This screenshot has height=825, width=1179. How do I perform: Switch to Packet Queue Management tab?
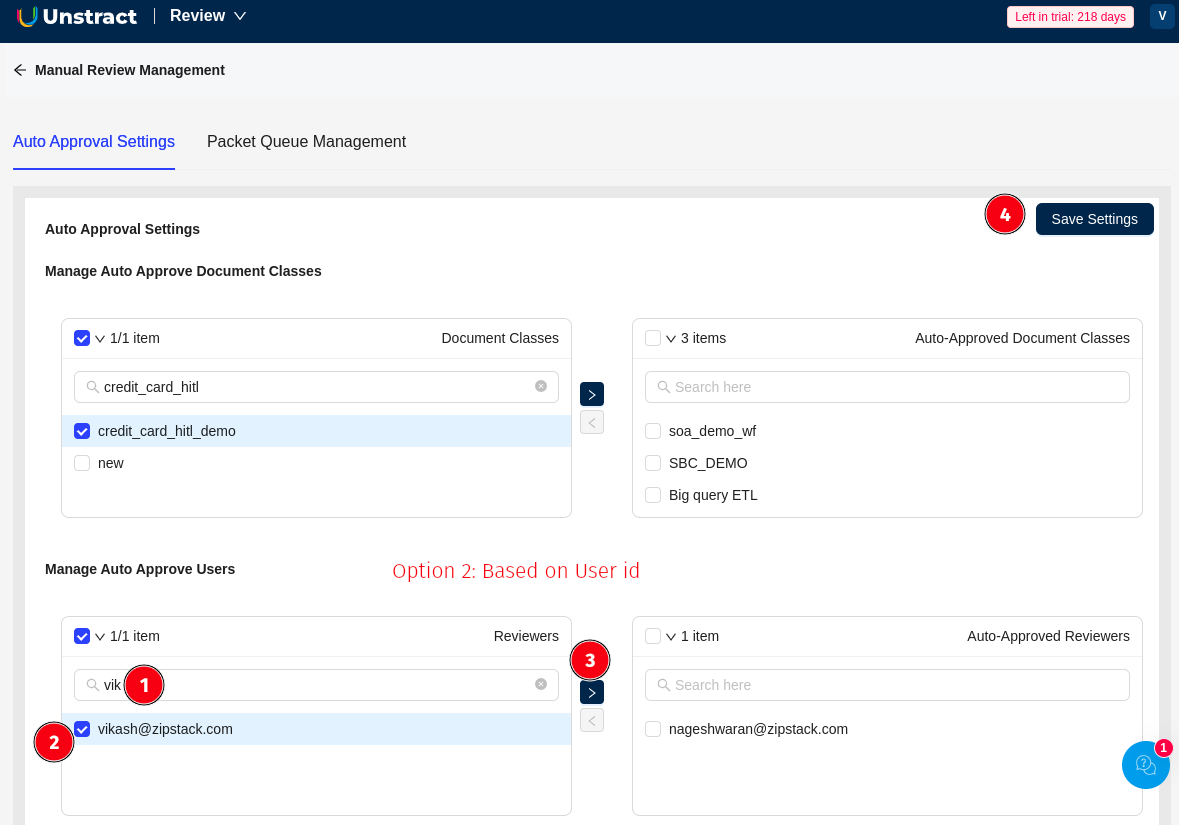coord(306,142)
